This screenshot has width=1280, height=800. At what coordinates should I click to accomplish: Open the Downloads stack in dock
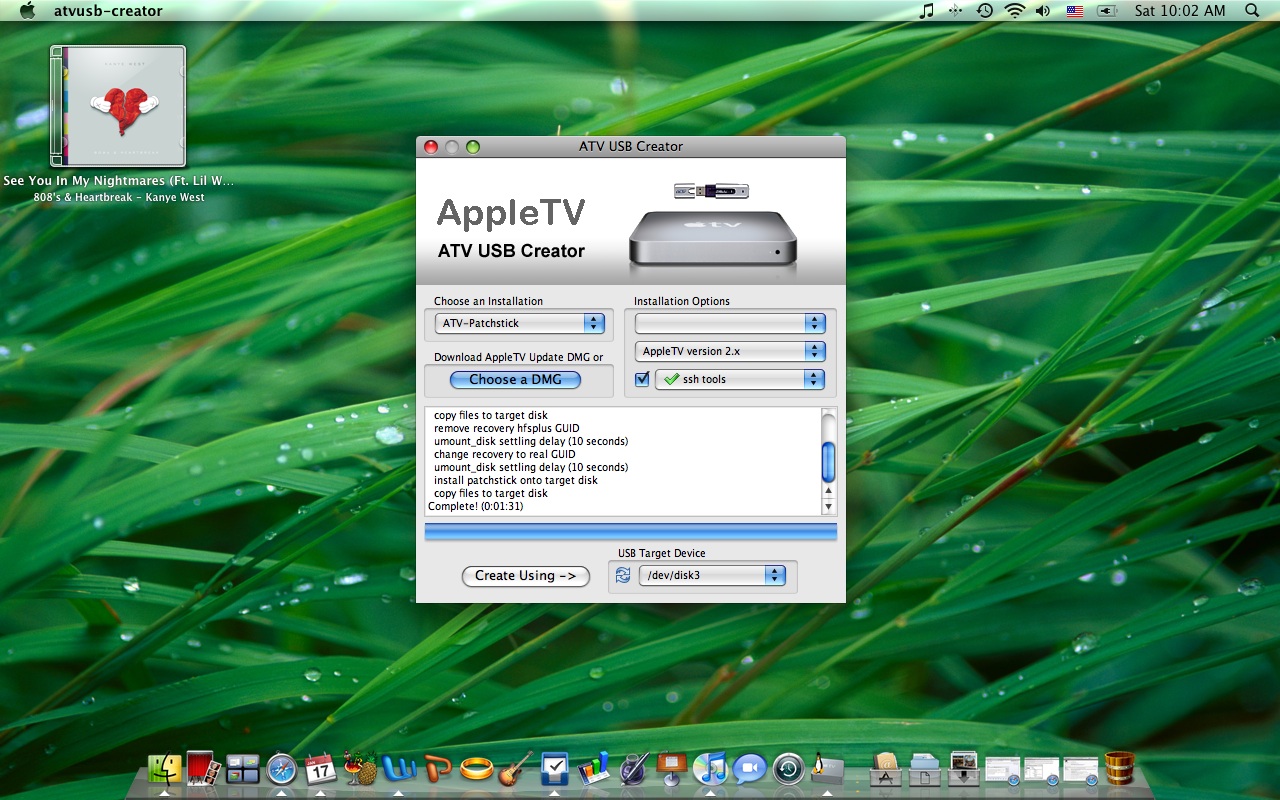pos(964,768)
